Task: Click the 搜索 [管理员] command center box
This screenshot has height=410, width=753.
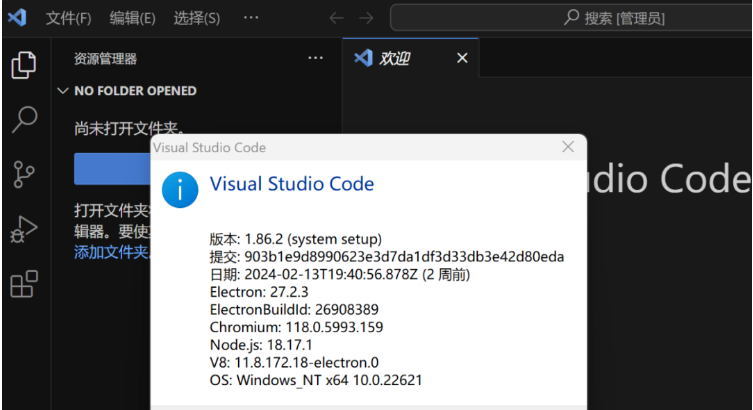Action: click(x=571, y=18)
